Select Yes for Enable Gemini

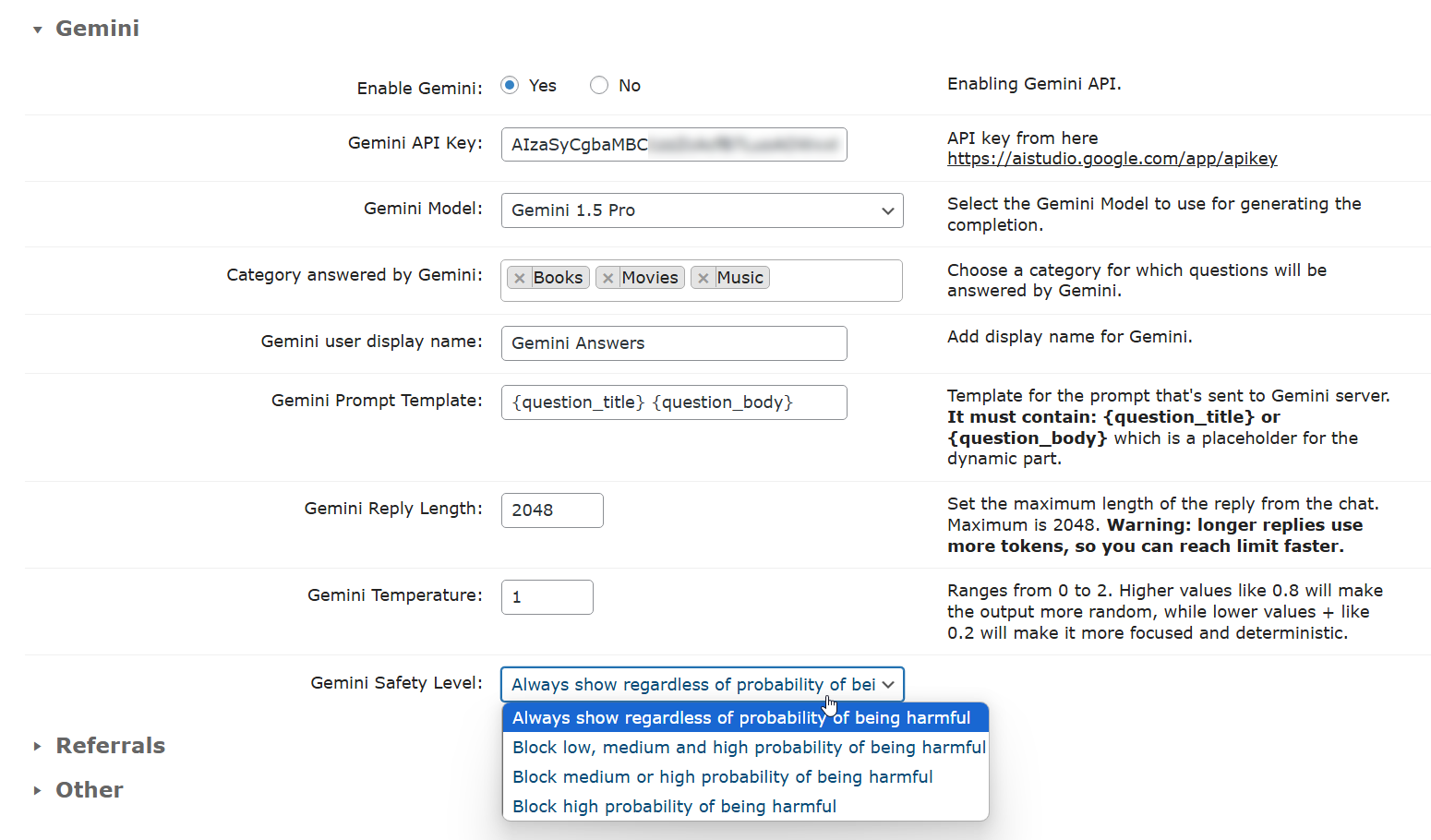click(x=510, y=85)
